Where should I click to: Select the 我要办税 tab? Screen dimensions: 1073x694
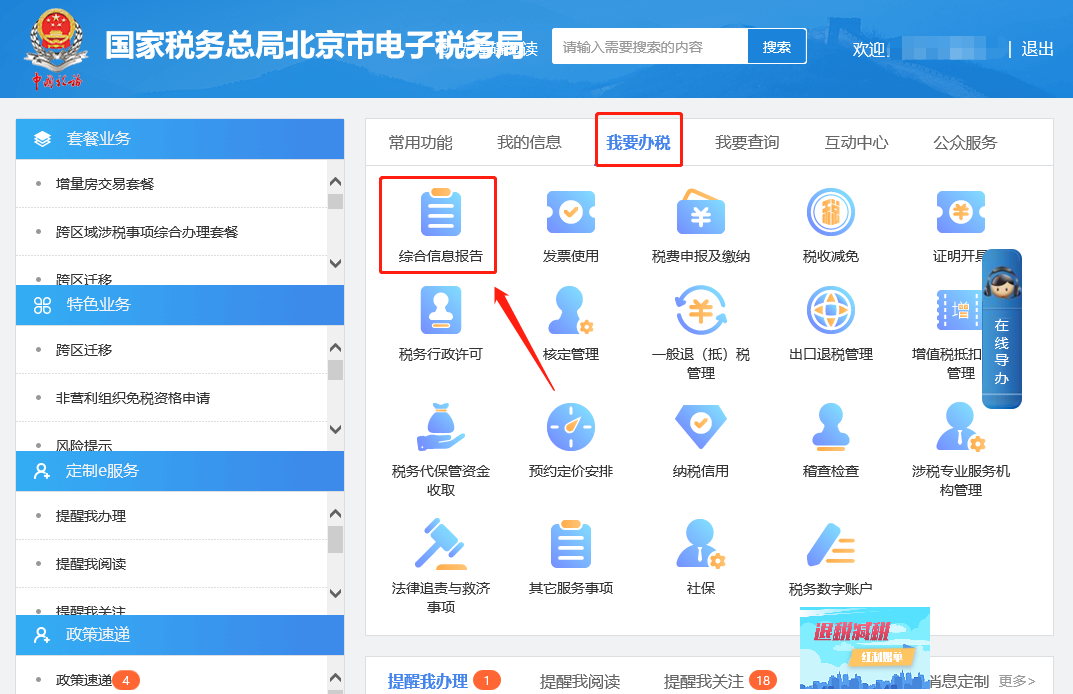coord(638,142)
